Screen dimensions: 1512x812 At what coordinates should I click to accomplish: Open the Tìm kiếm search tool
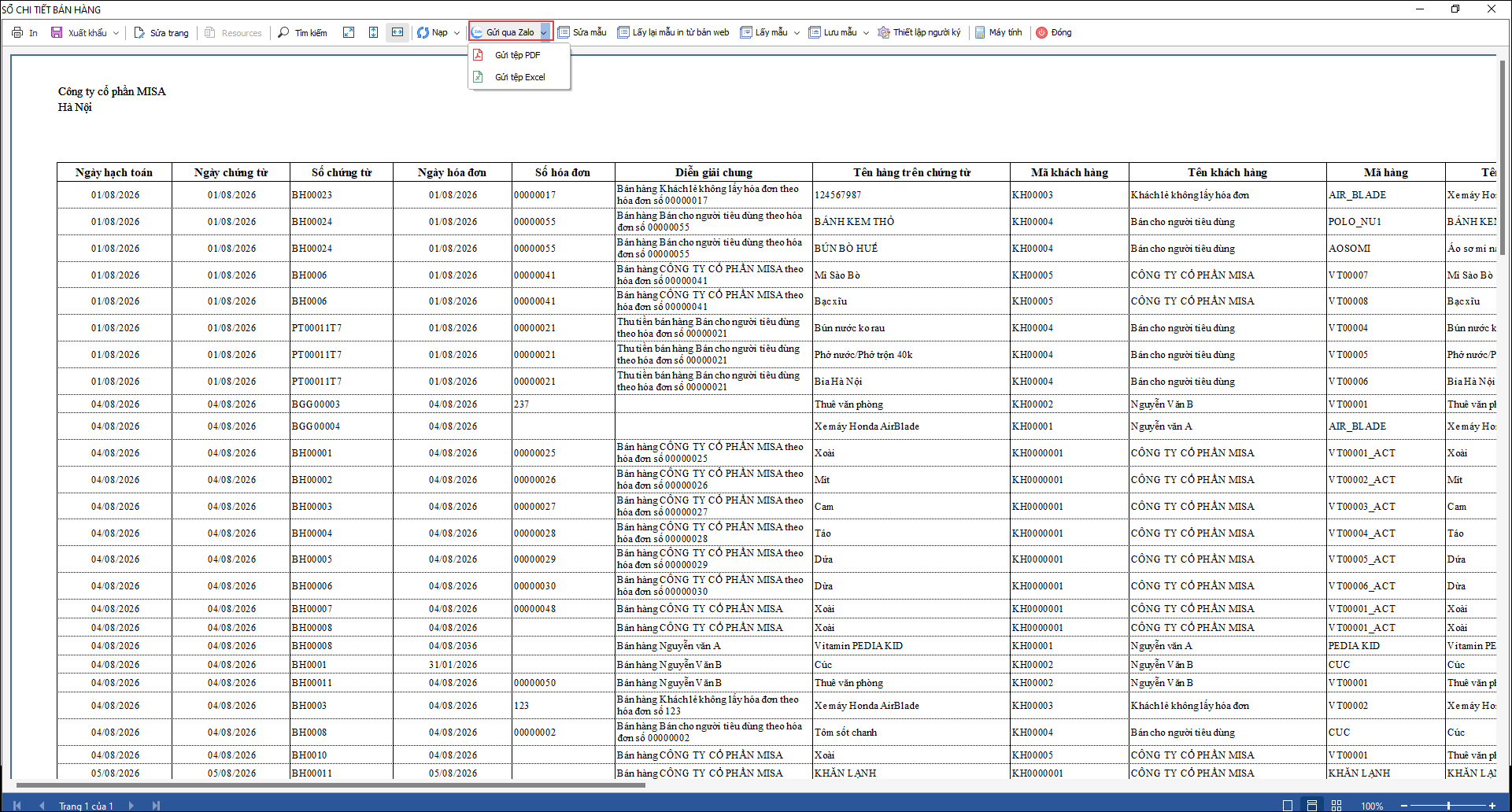click(x=302, y=32)
